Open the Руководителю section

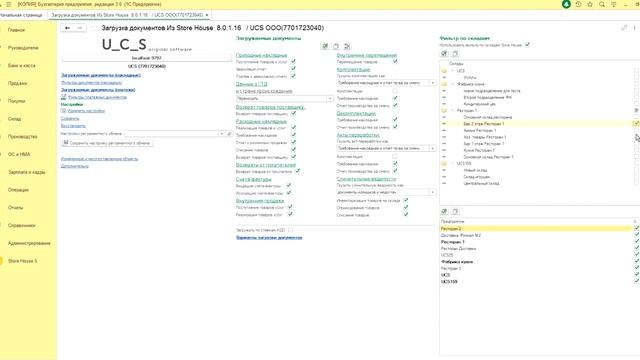coord(23,48)
